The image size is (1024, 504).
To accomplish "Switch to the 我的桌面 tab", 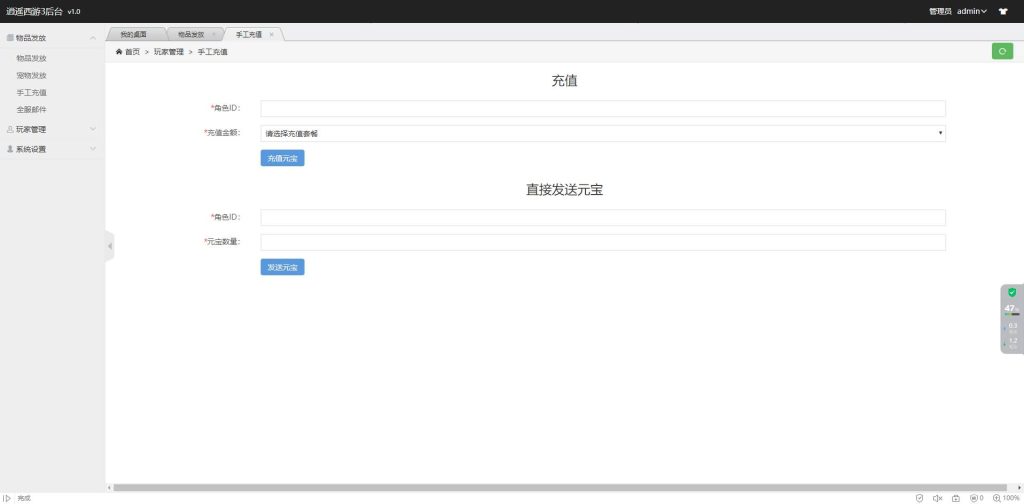I will 133,34.
